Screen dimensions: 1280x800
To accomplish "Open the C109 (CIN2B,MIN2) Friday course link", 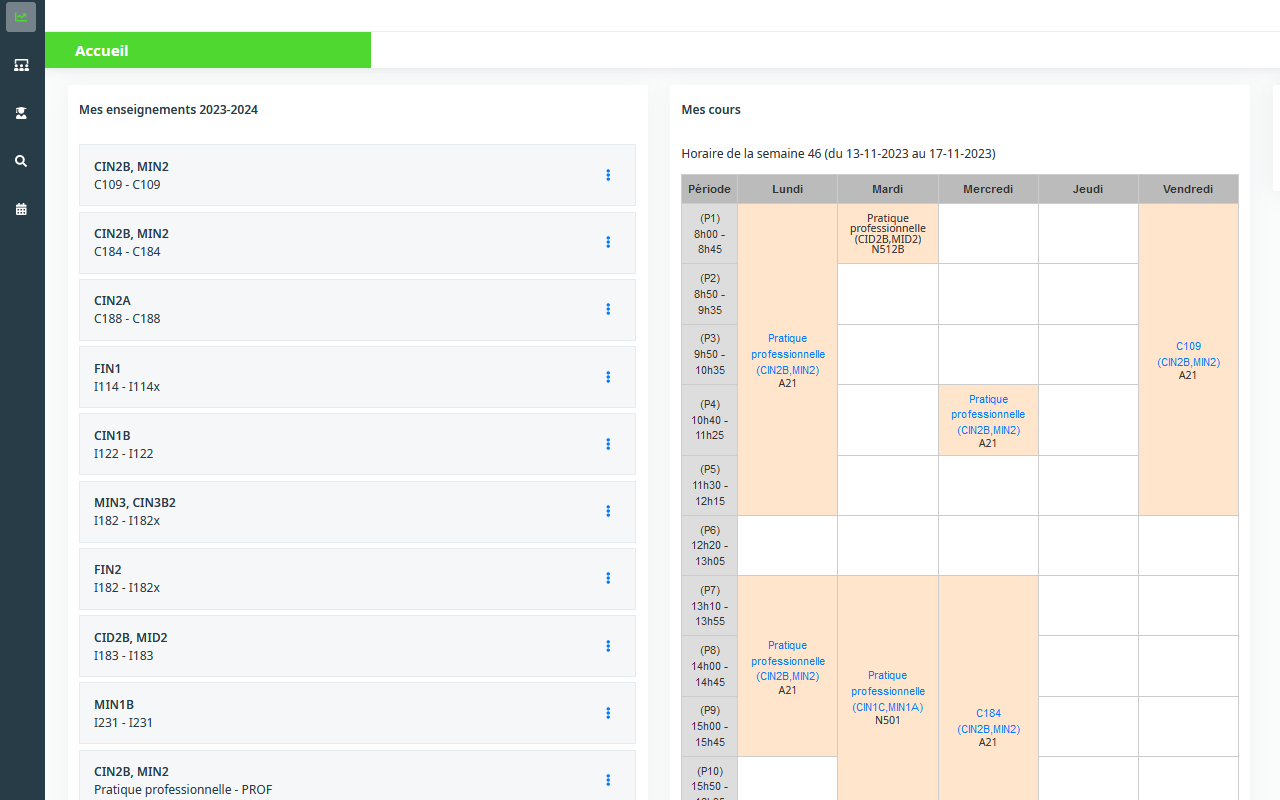I will pos(1188,354).
